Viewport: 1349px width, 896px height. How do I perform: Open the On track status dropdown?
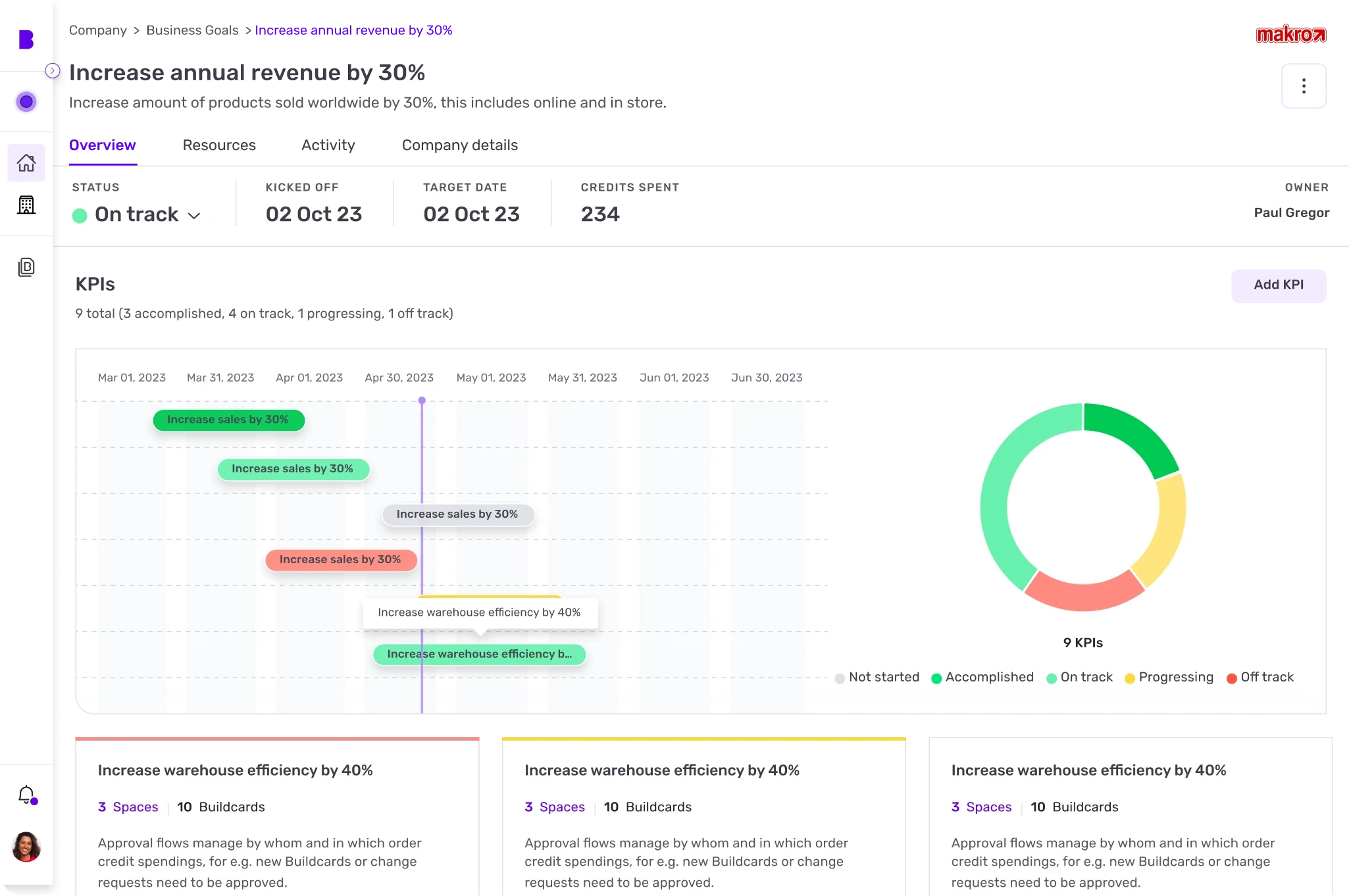136,214
